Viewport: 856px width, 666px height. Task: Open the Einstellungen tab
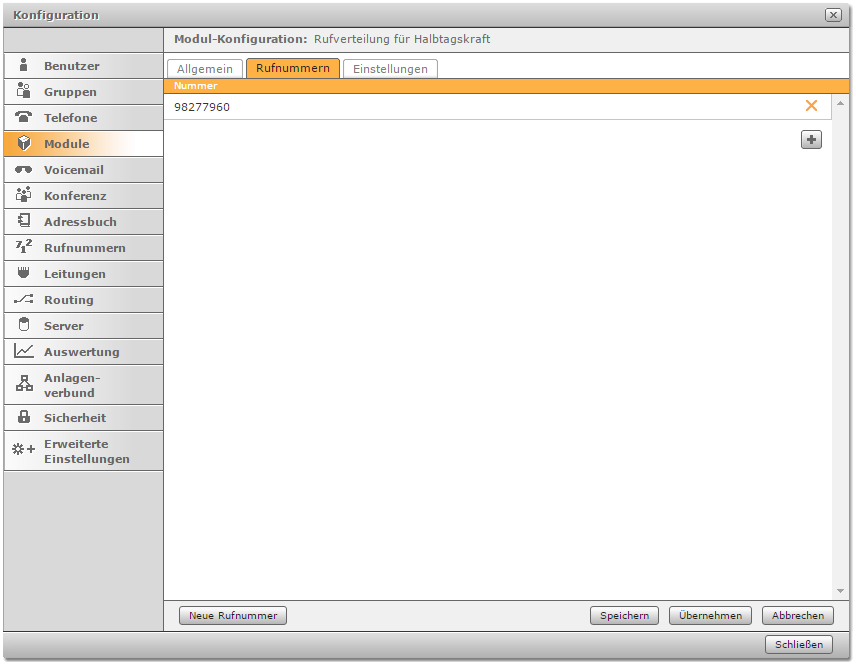point(390,69)
